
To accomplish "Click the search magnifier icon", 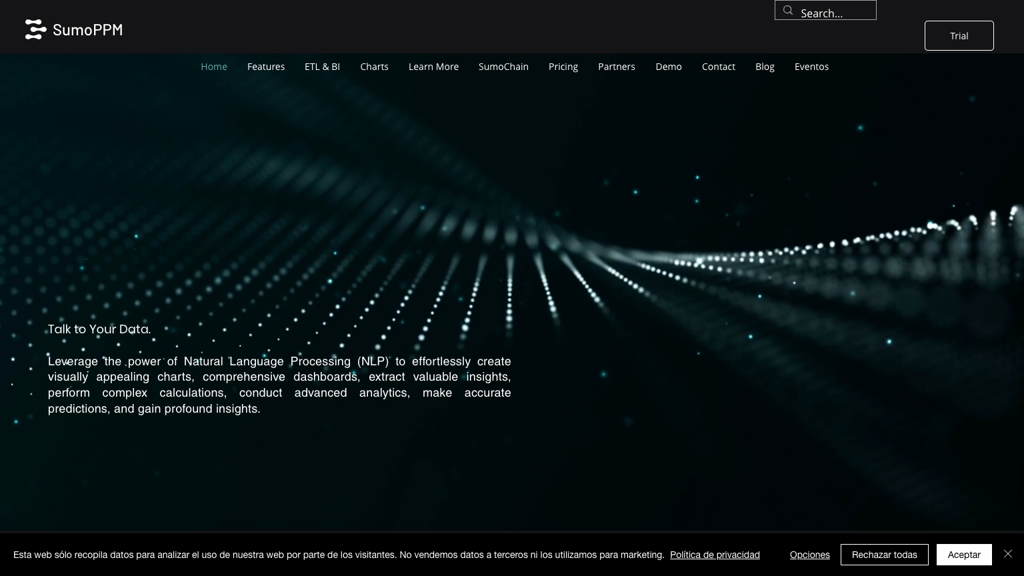I will (788, 11).
